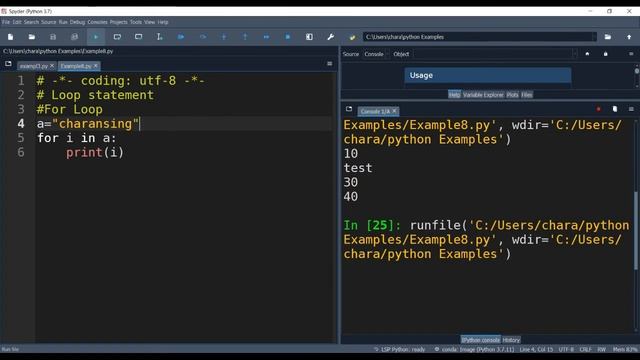640x360 pixels.
Task: Close the first editor file tab
Action: click(52, 66)
